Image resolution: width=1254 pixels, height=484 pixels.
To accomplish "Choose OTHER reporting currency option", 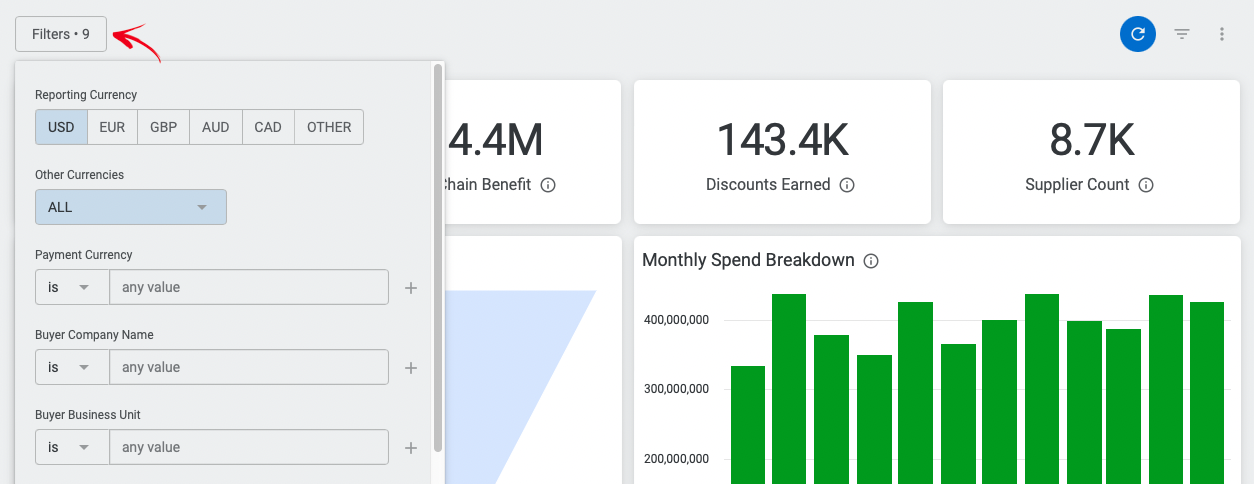I will click(x=329, y=127).
